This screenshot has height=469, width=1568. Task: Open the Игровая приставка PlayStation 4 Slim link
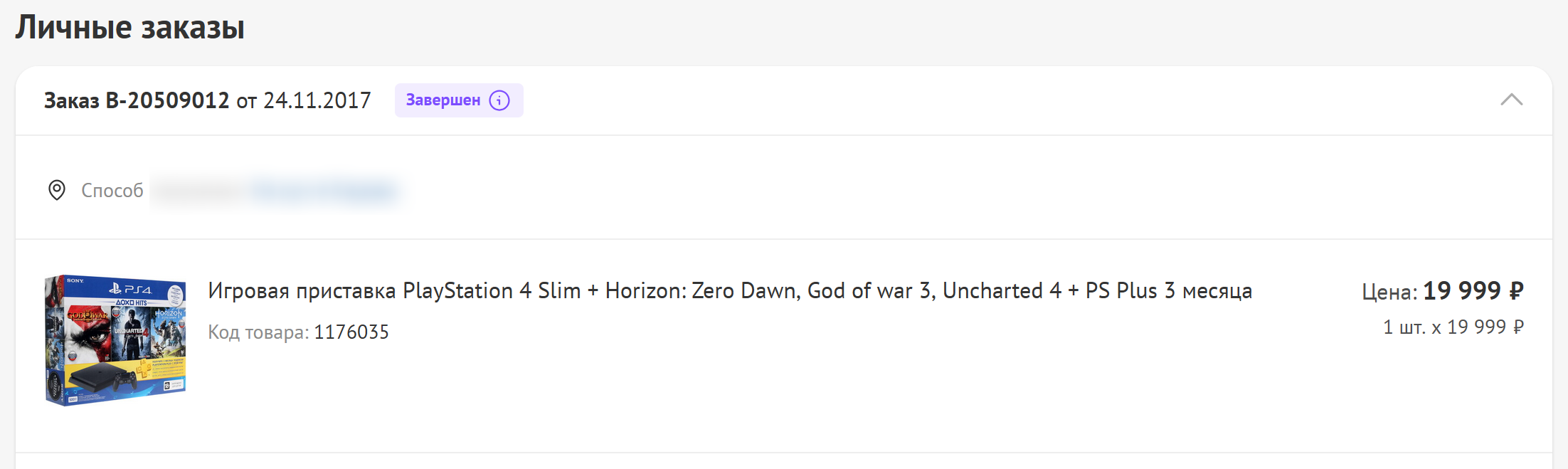coord(729,290)
